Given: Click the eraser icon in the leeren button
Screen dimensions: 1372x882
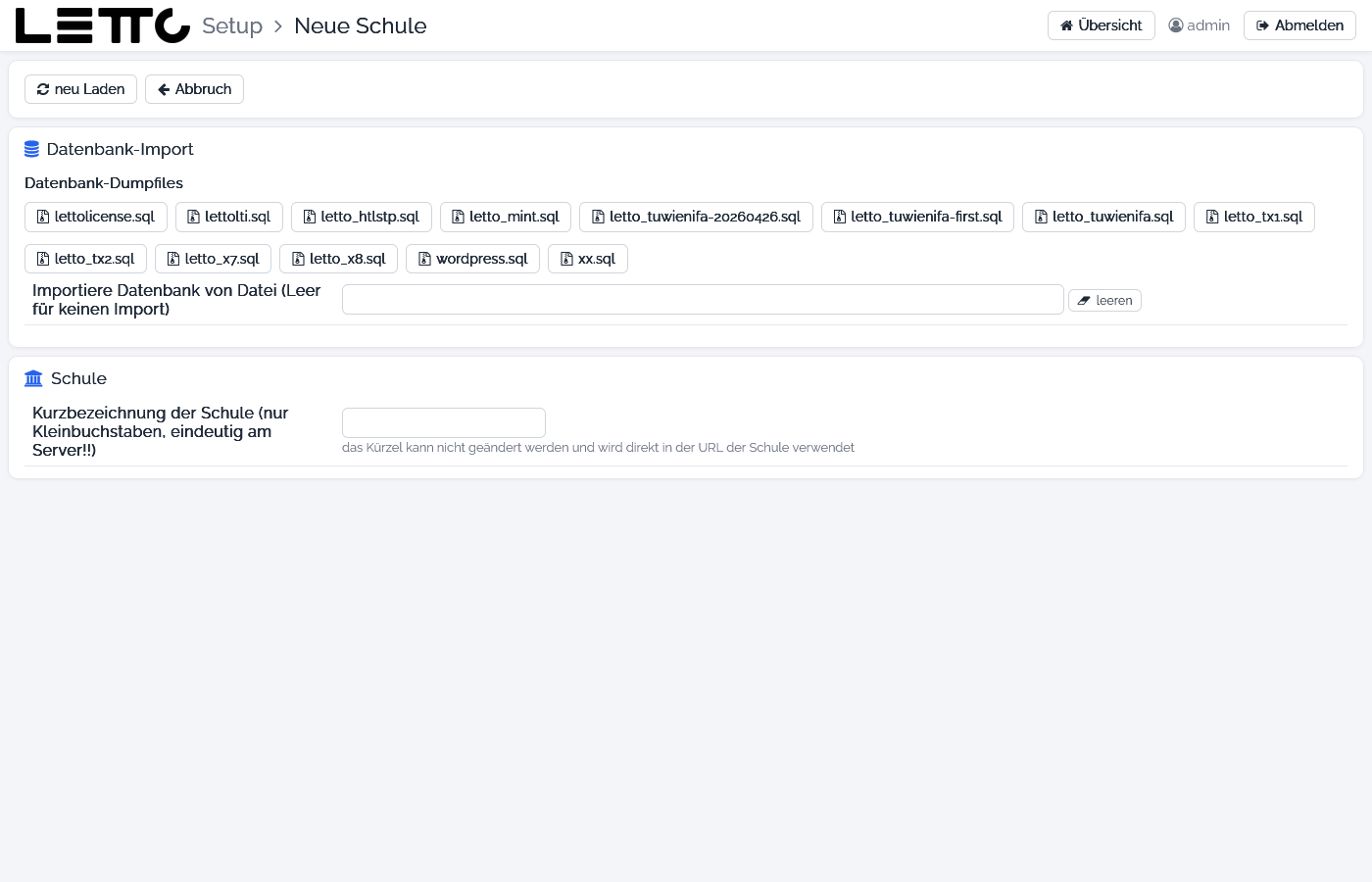Looking at the screenshot, I should 1084,301.
